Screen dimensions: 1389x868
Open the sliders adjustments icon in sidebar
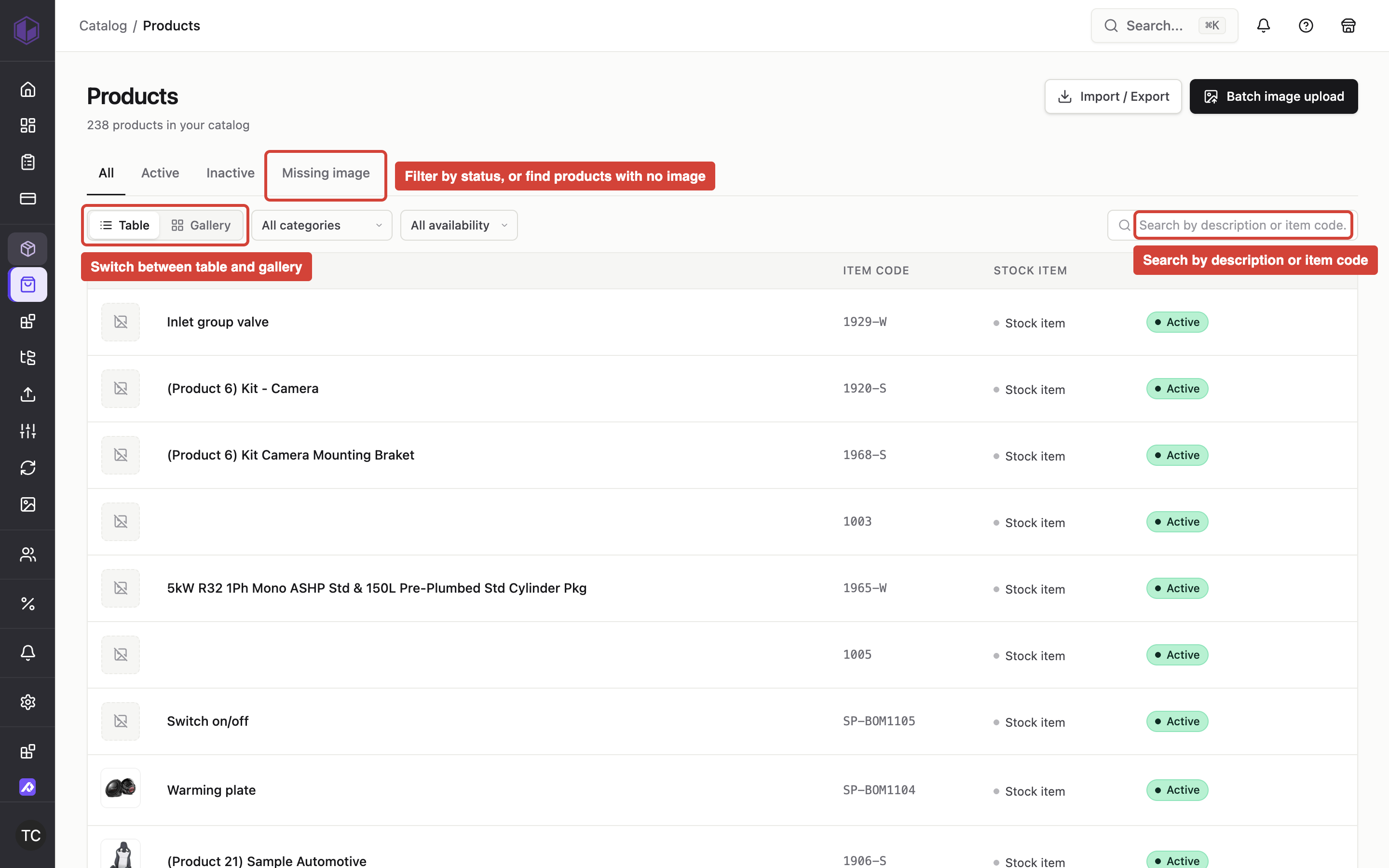point(27,431)
